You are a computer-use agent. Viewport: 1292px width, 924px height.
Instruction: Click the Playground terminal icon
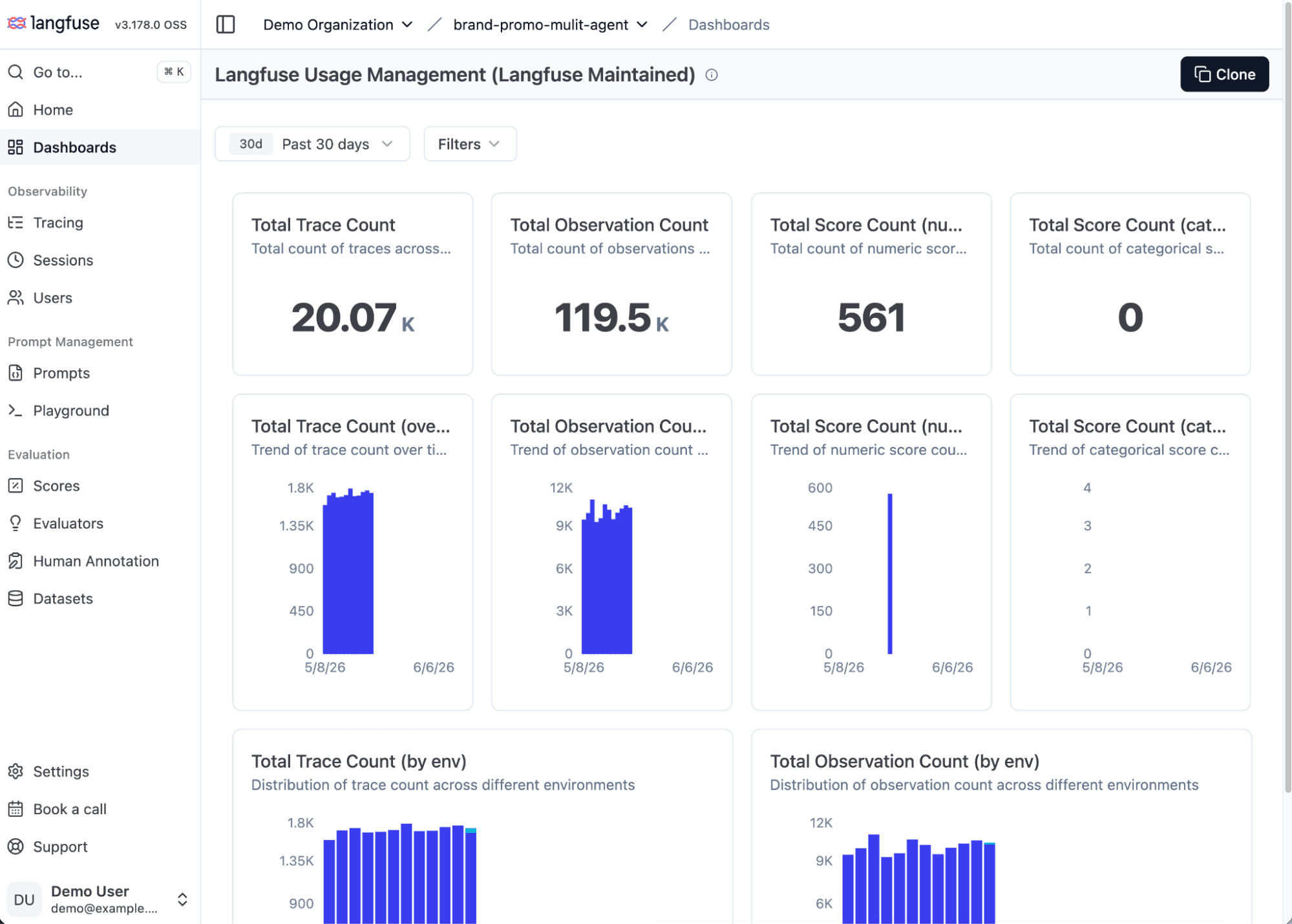[x=16, y=410]
